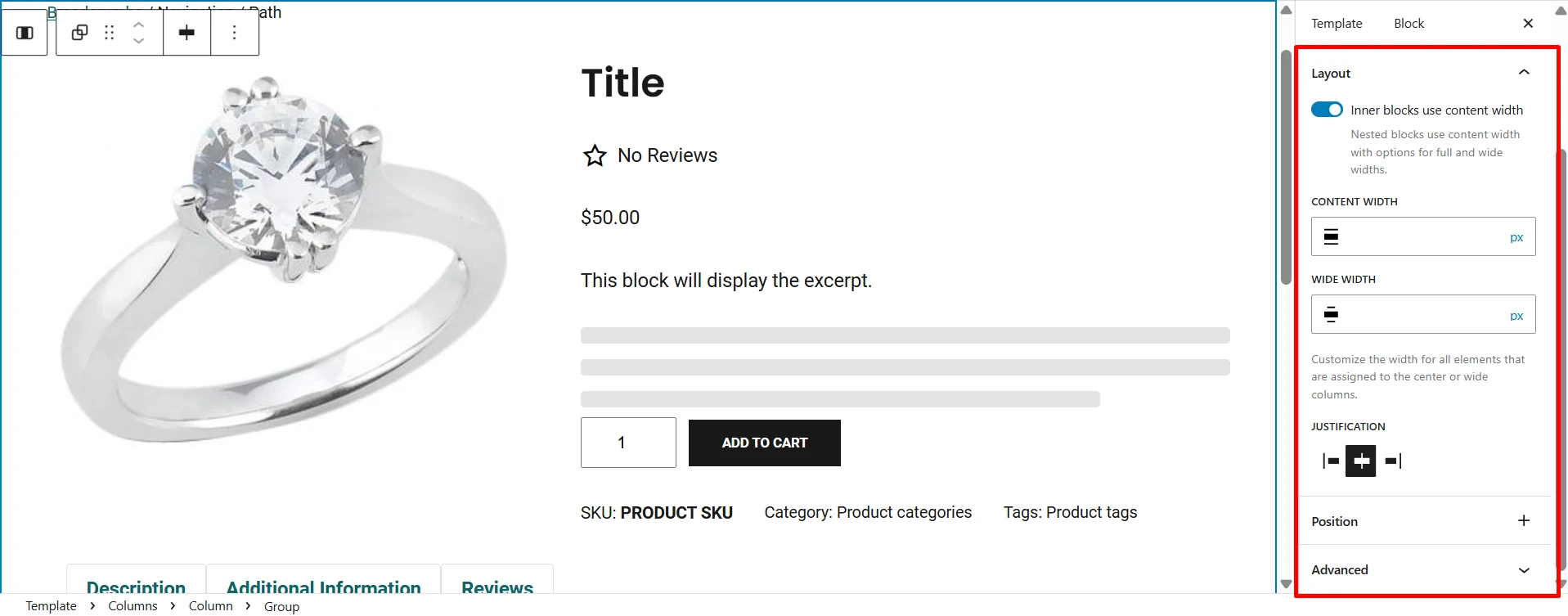This screenshot has width=1568, height=616.
Task: Grab the block drag handle icon
Action: tap(110, 33)
